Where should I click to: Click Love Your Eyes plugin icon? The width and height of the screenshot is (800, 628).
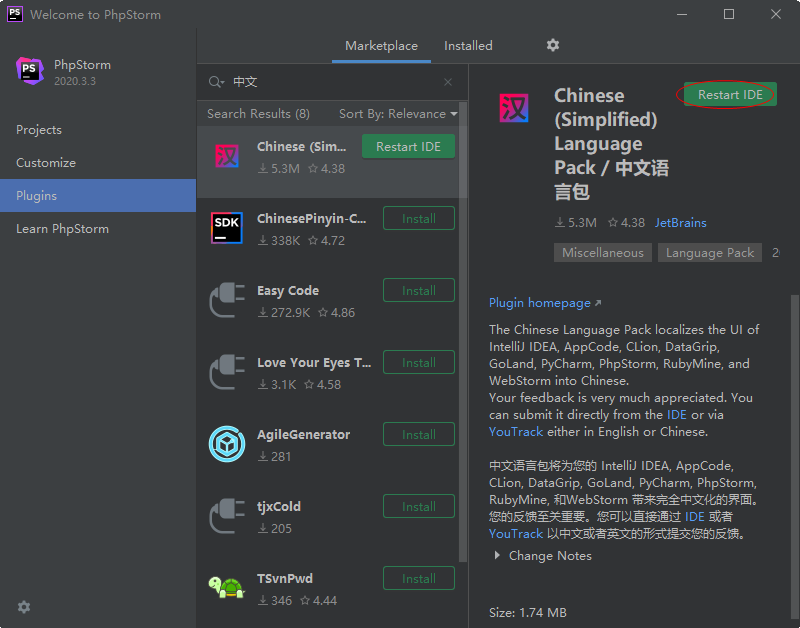click(227, 372)
